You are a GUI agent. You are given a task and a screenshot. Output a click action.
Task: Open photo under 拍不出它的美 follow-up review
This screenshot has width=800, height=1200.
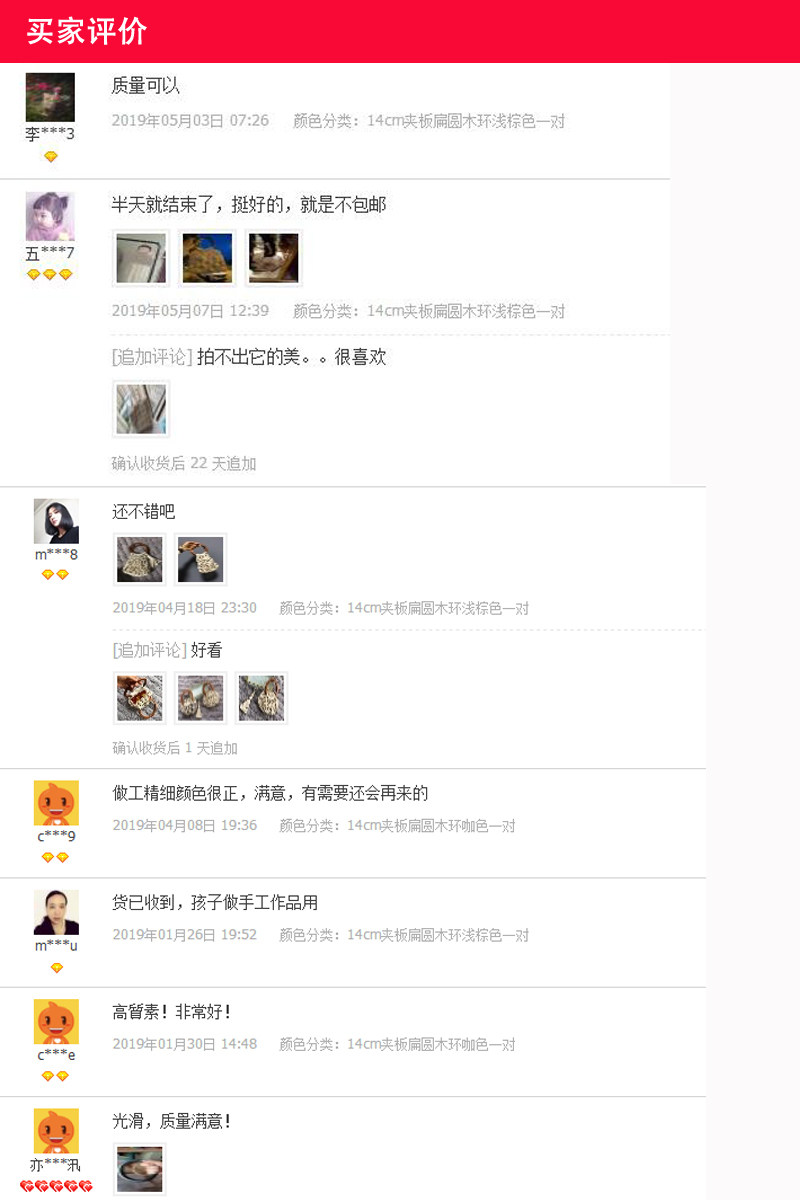140,409
